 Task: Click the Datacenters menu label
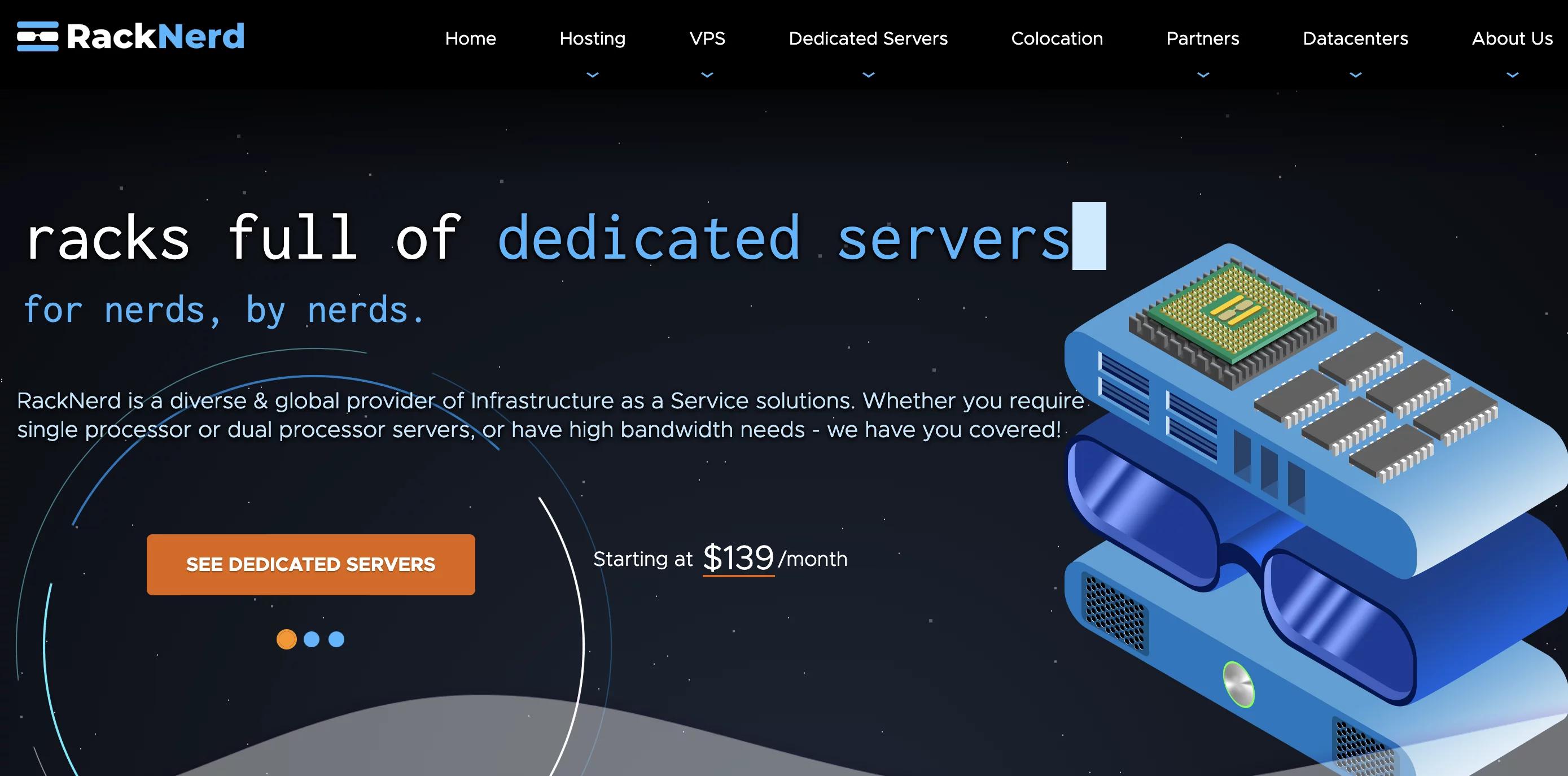(x=1356, y=38)
